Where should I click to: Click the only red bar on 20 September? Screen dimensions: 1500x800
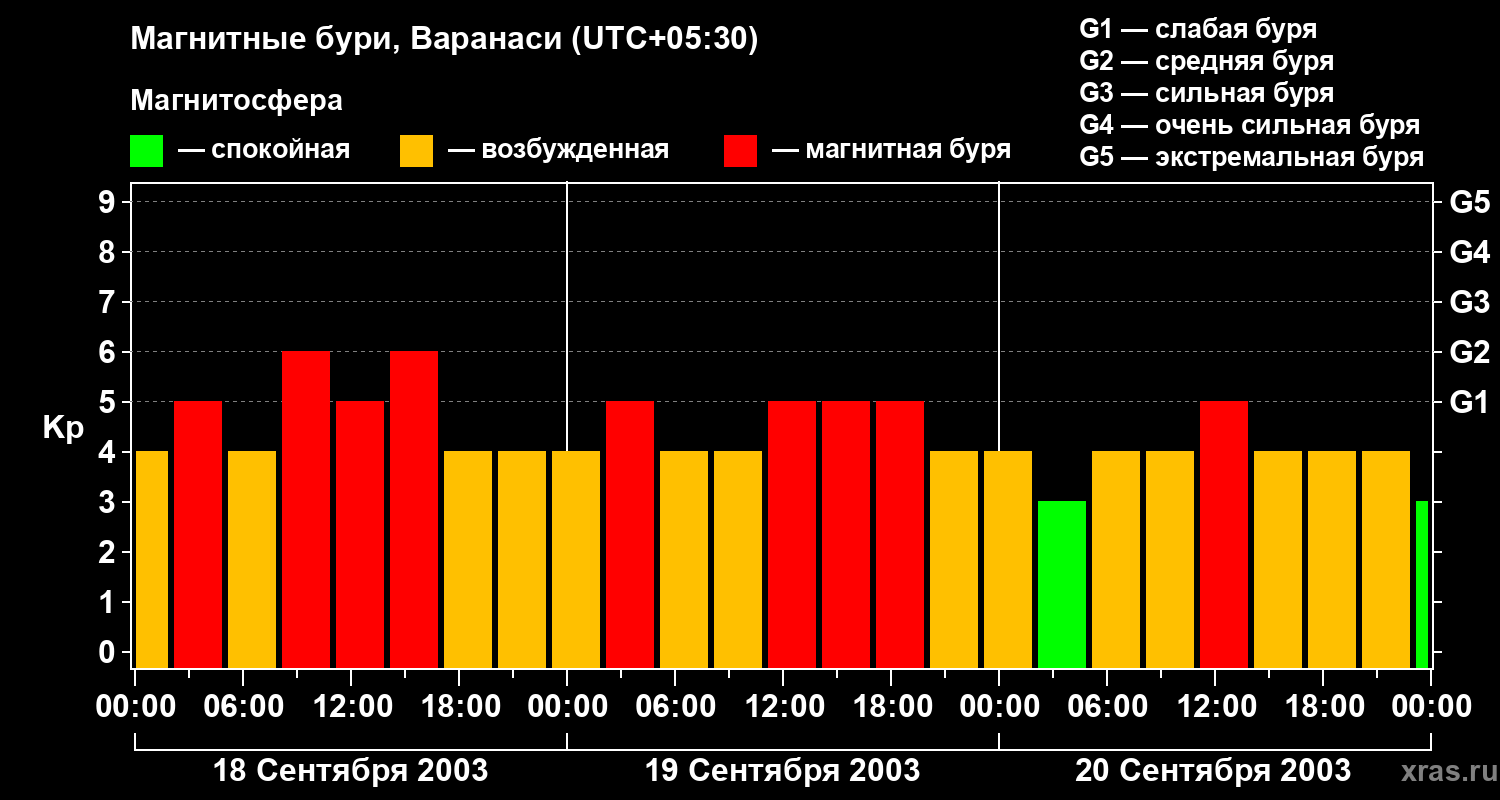[1224, 535]
